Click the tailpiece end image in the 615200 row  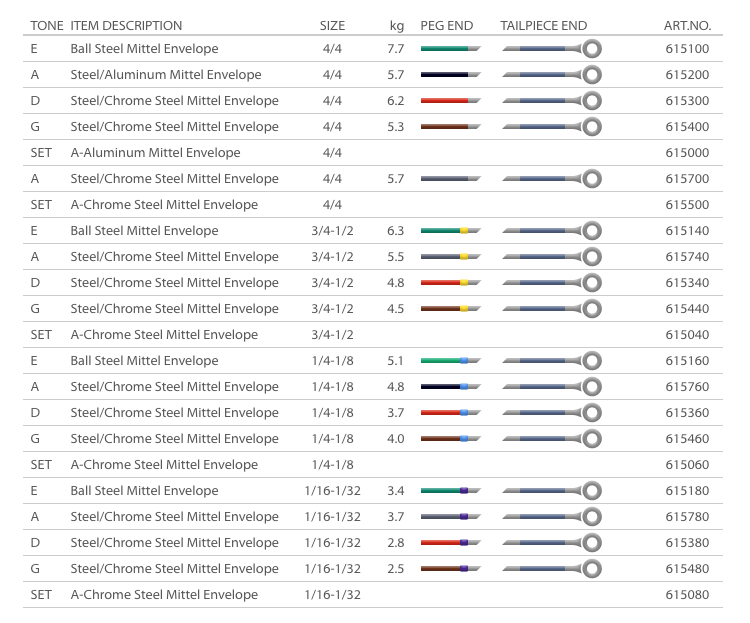tap(551, 75)
